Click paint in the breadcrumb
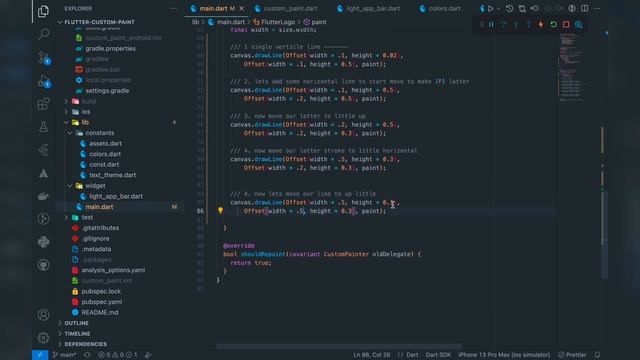This screenshot has width=640, height=360. pyautogui.click(x=318, y=22)
